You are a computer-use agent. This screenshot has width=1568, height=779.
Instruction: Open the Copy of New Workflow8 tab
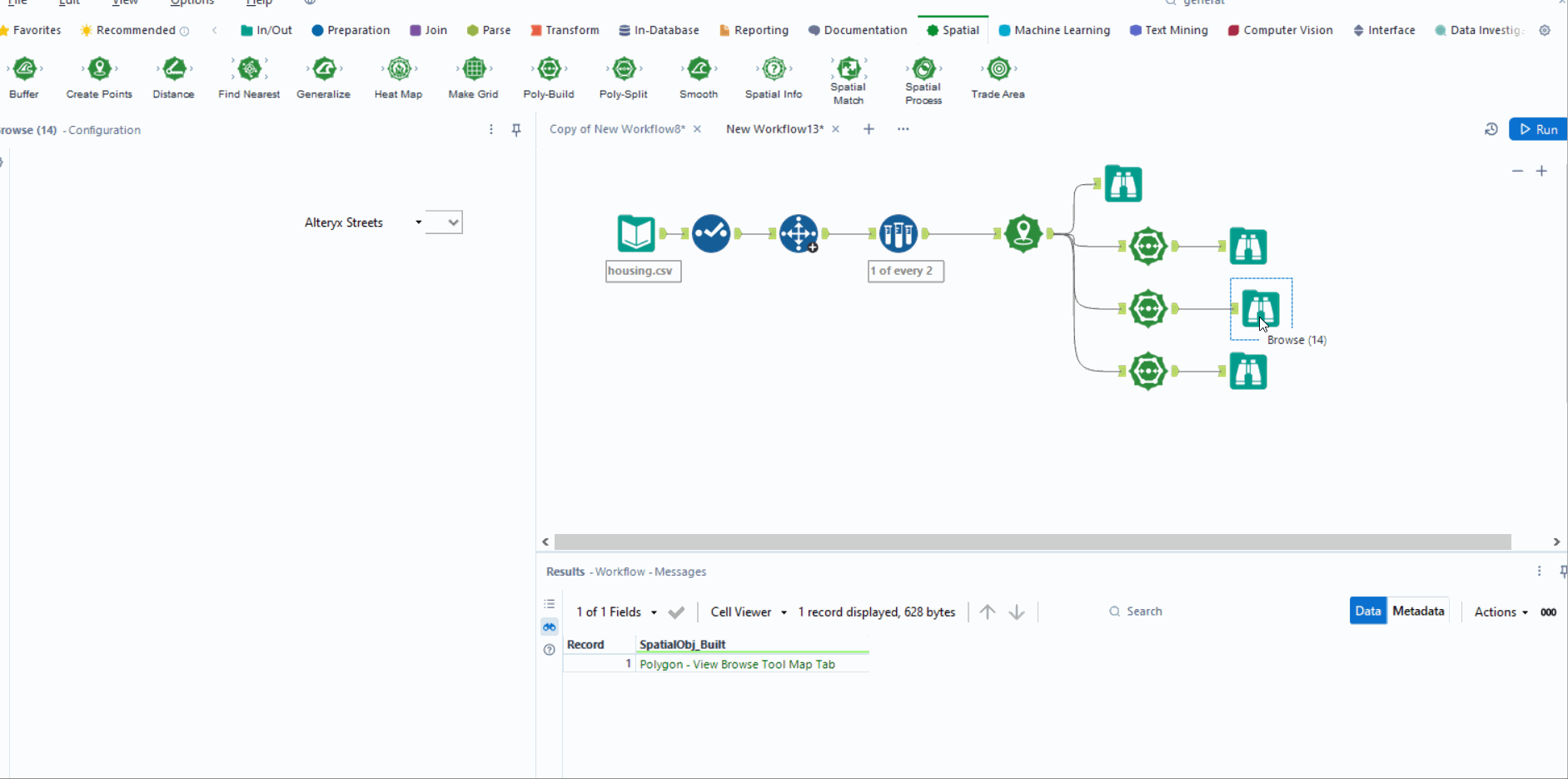616,129
